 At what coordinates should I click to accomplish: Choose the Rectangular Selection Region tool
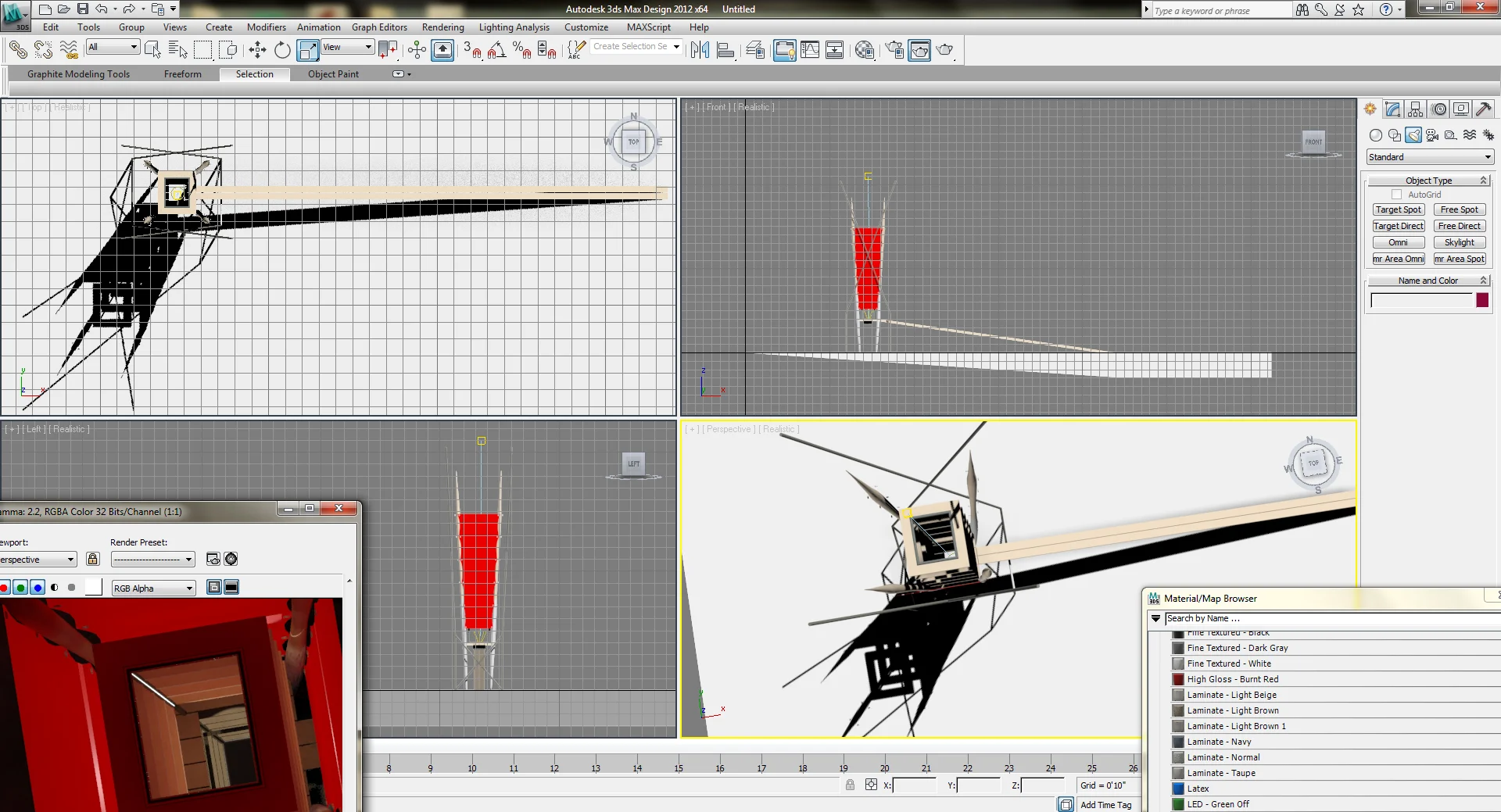pos(203,50)
